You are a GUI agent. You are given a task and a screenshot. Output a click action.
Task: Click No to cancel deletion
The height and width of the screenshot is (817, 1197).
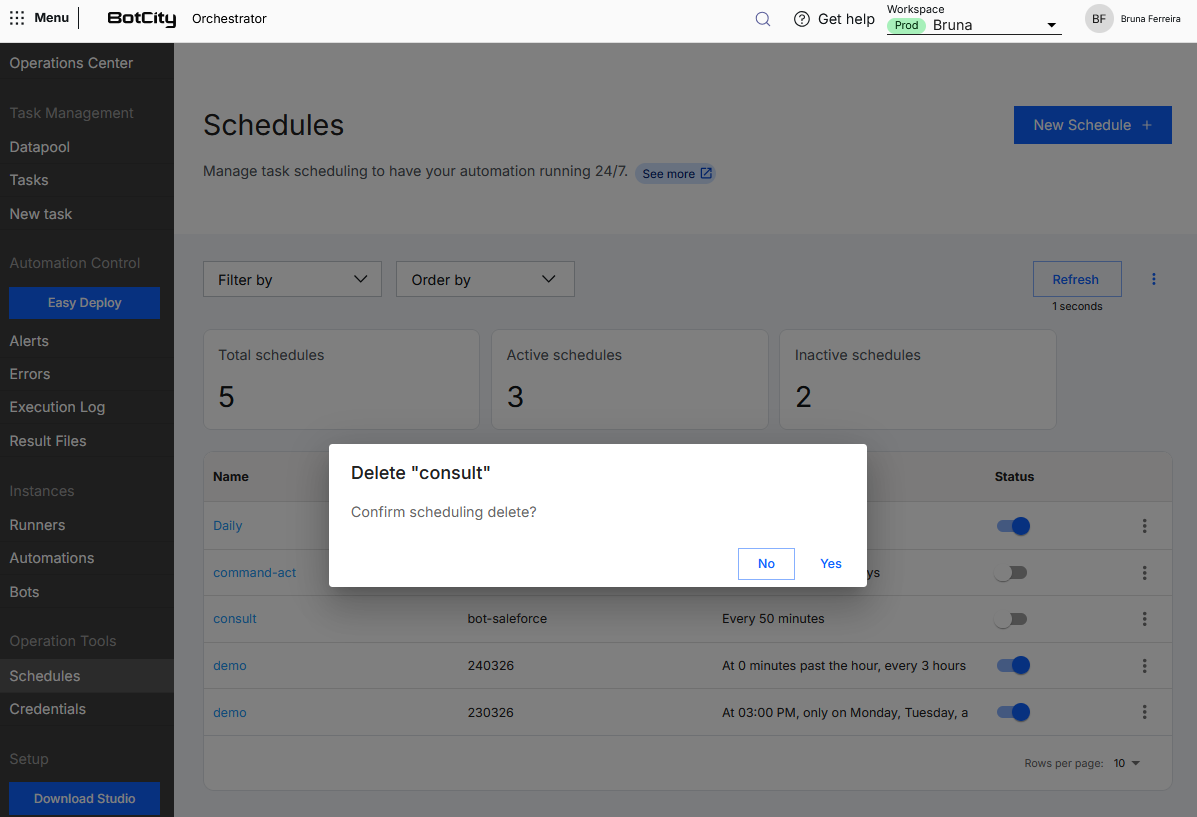(x=766, y=564)
